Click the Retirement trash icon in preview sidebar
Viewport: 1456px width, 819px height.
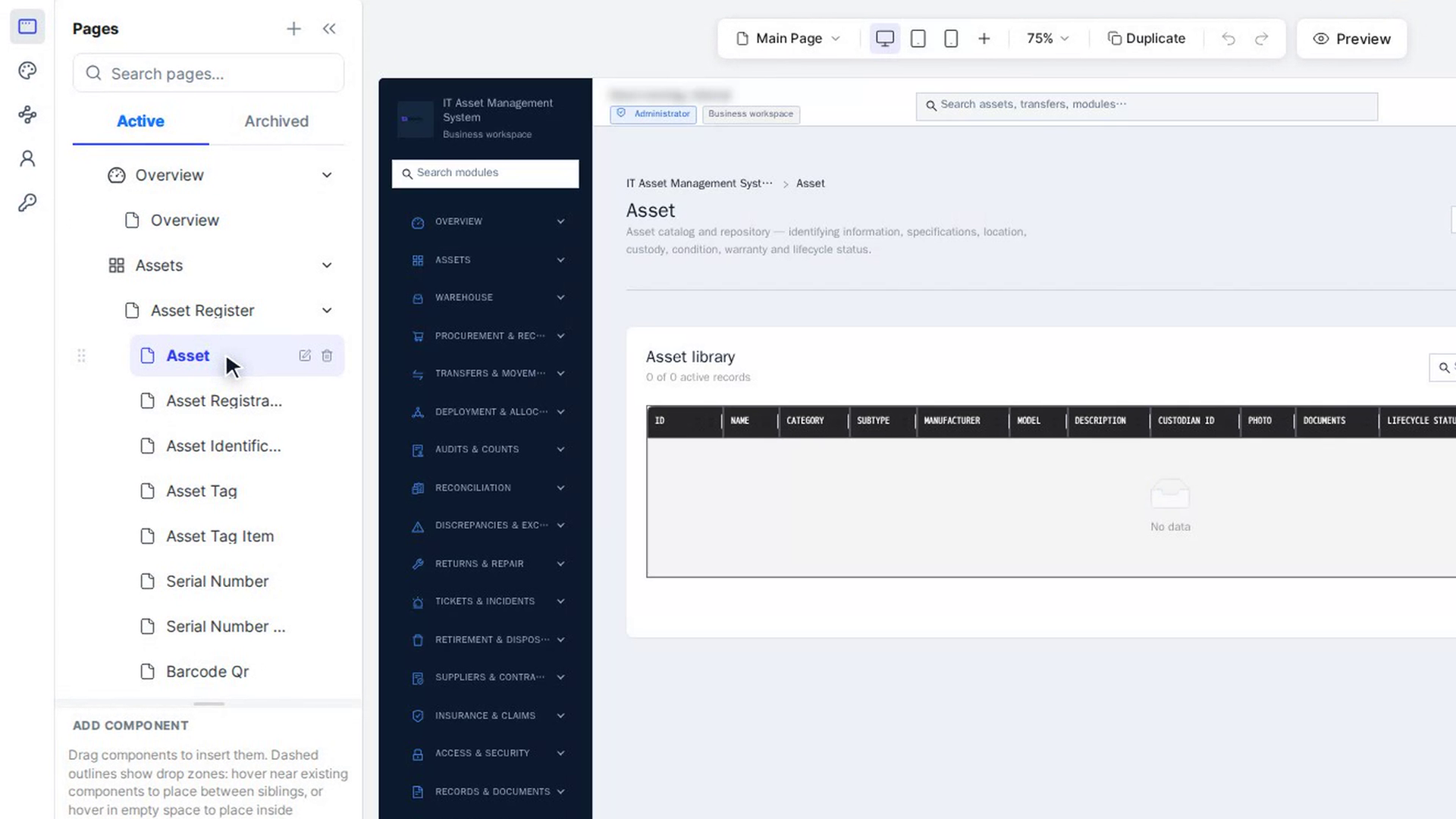418,640
